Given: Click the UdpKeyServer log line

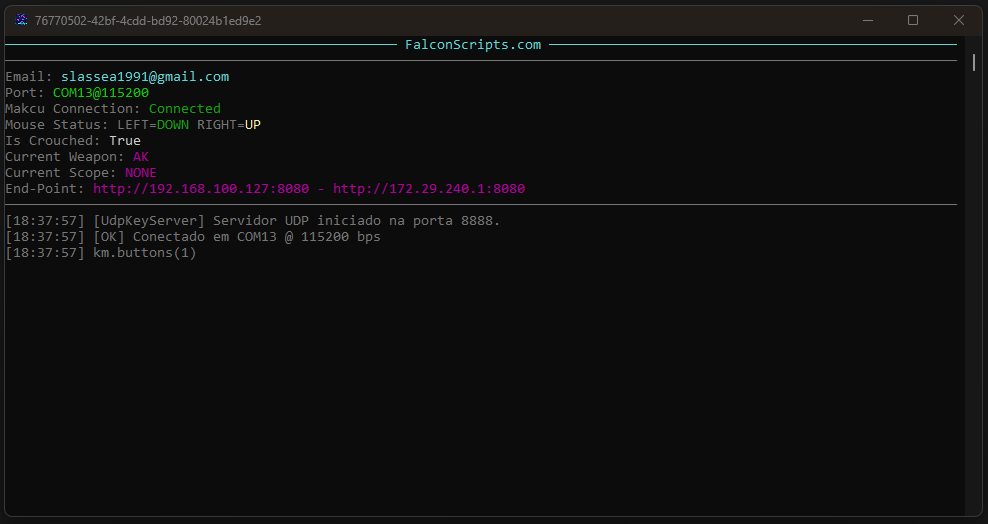Looking at the screenshot, I should click(x=253, y=221).
